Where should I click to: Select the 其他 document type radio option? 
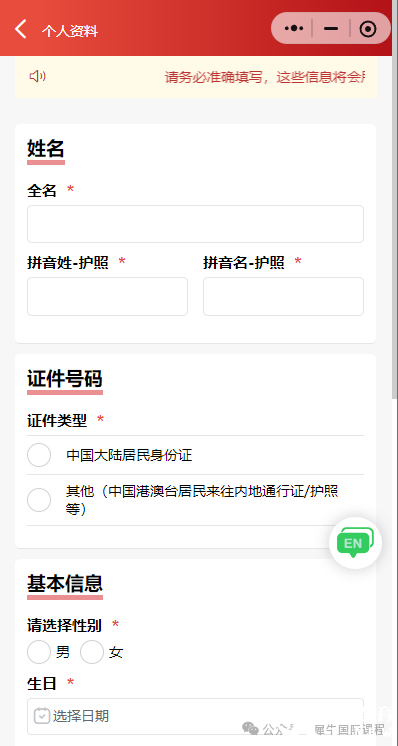tap(39, 500)
